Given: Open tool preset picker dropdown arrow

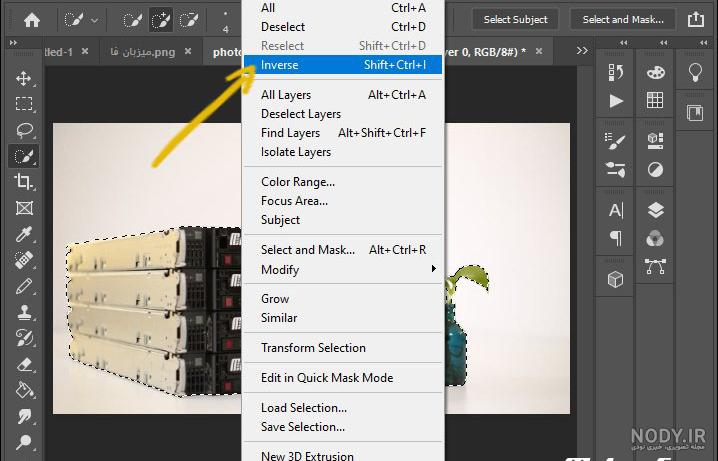Looking at the screenshot, I should pyautogui.click(x=95, y=20).
